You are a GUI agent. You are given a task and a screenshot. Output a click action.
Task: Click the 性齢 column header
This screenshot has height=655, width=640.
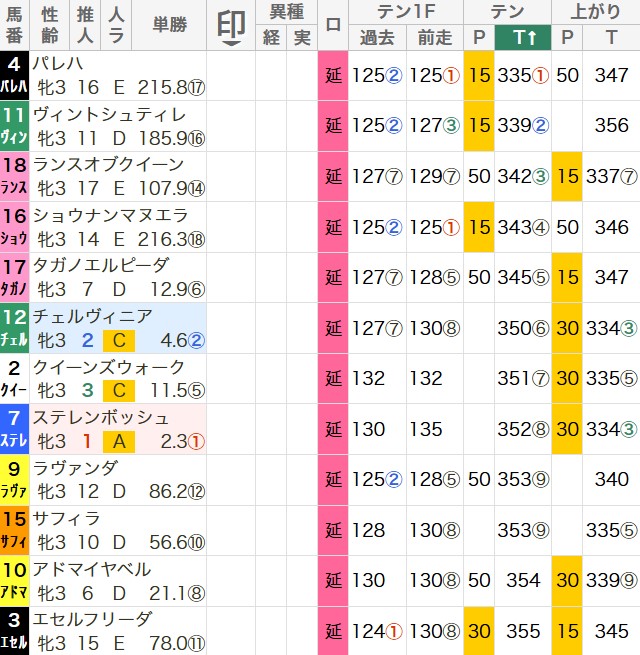[50, 25]
